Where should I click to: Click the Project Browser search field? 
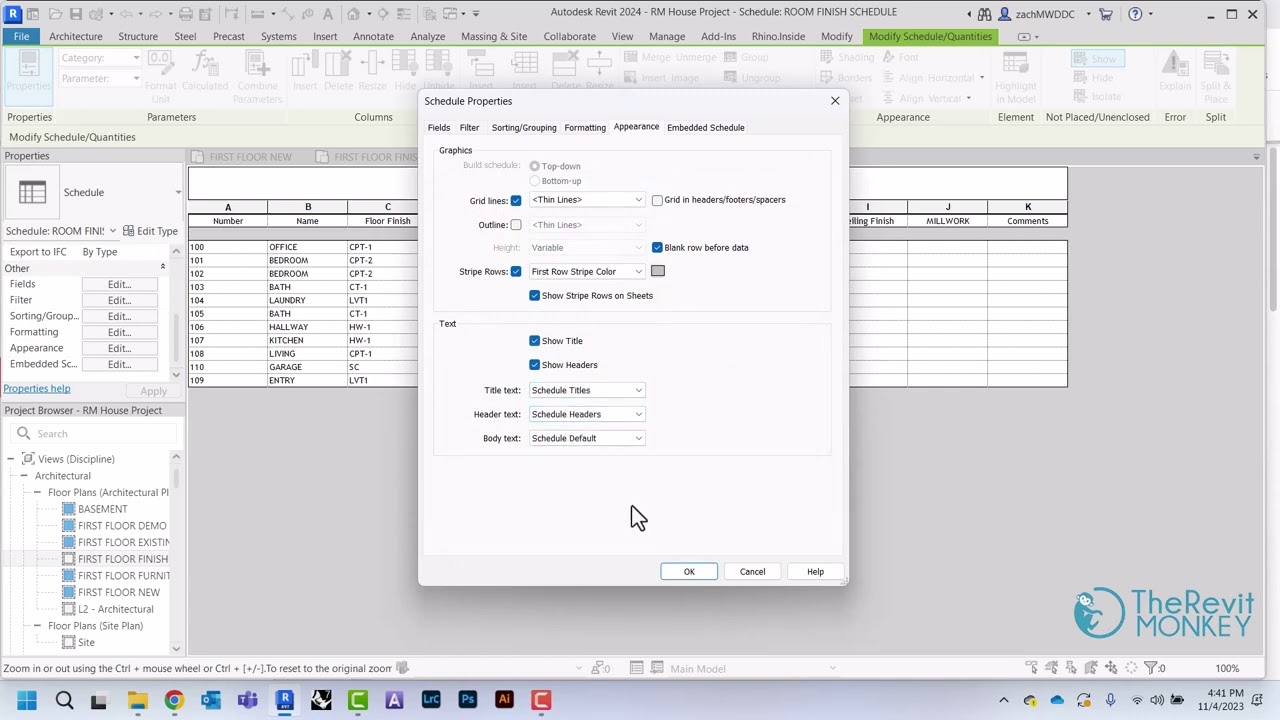coord(95,434)
